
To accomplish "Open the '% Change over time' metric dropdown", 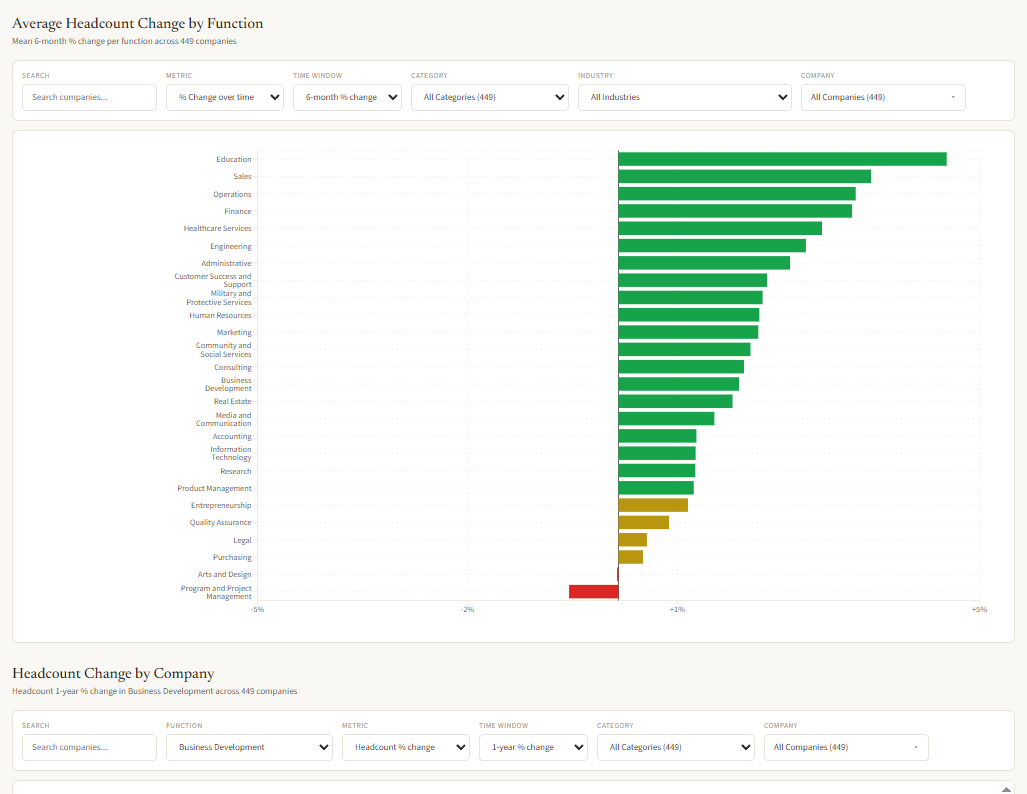I will click(x=225, y=97).
